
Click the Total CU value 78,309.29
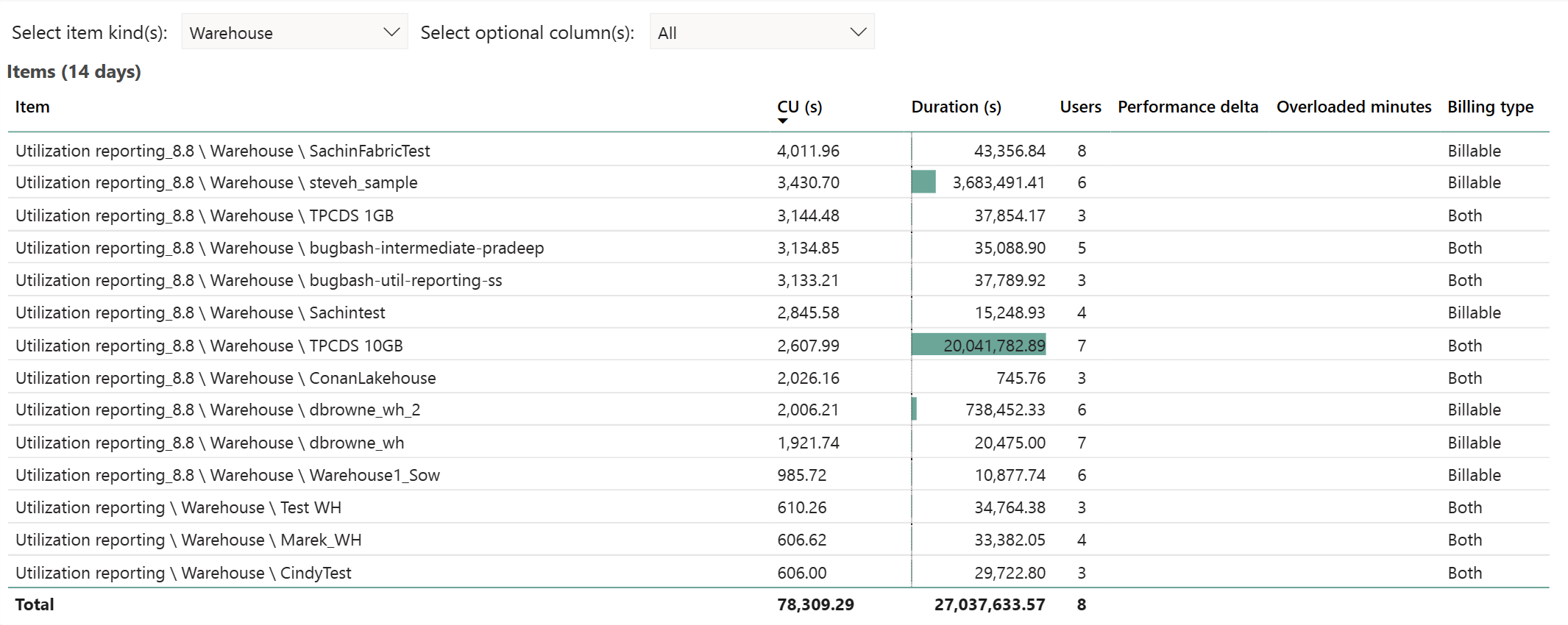pos(815,604)
